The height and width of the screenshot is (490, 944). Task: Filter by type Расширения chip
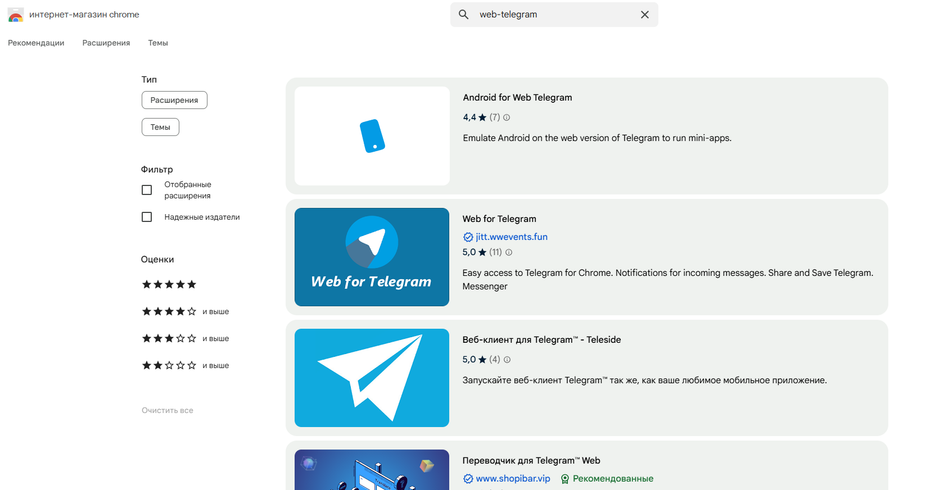tap(175, 100)
